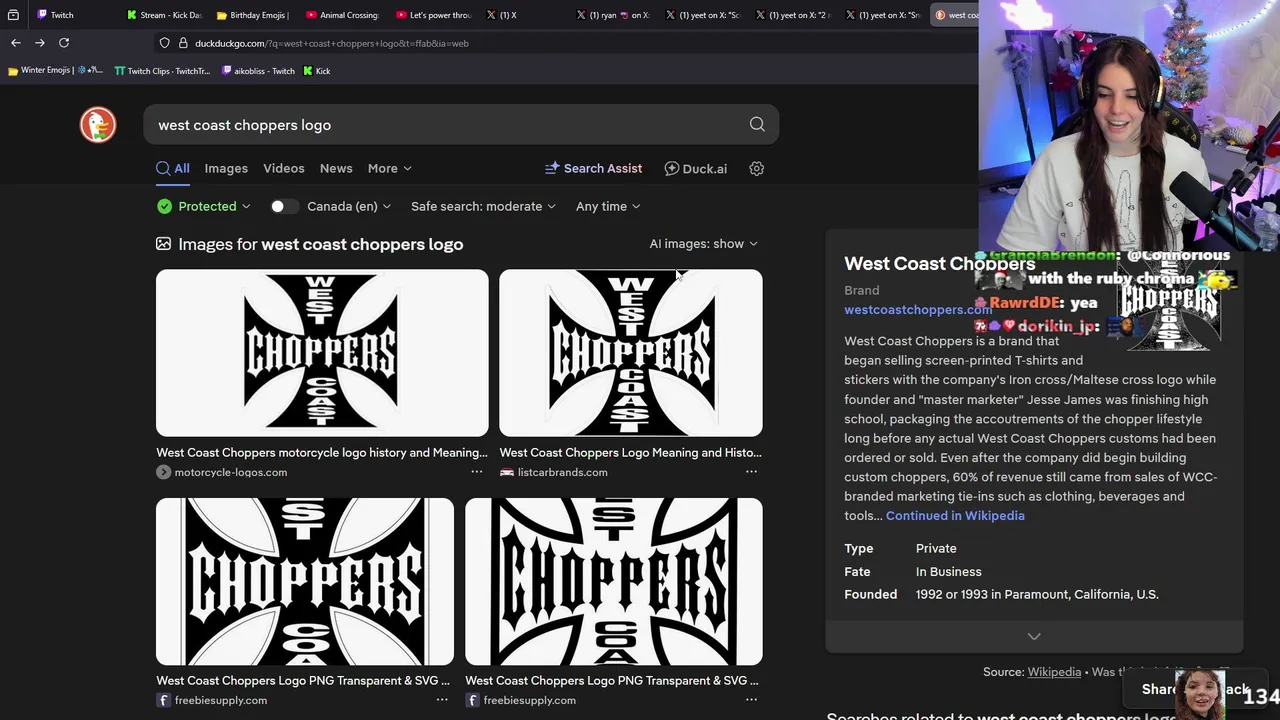
Task: Switch to the Birthday Emojis browser tab
Action: pyautogui.click(x=252, y=15)
